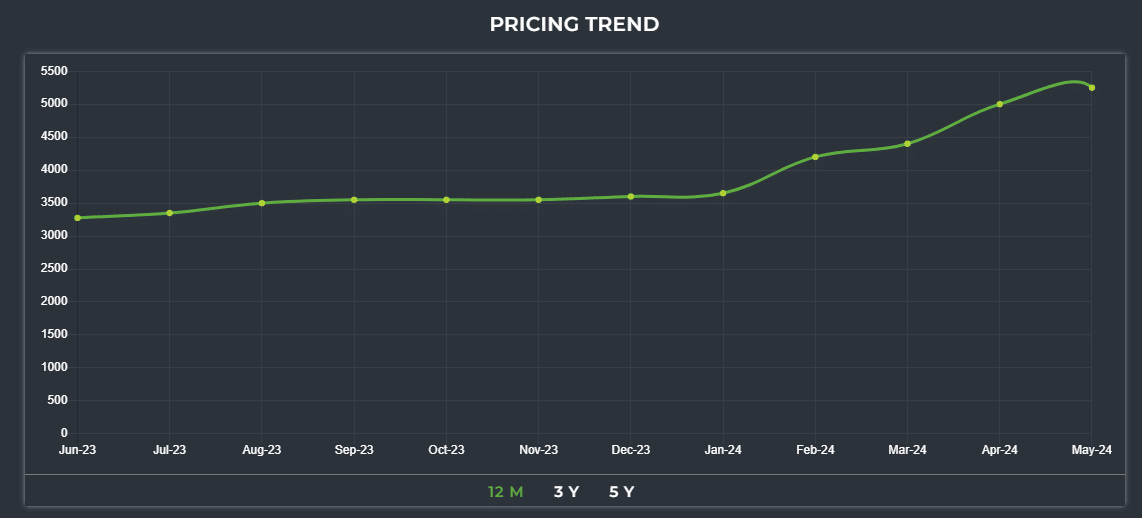Click the 0 value on y-axis
1142x518 pixels.
[x=63, y=433]
